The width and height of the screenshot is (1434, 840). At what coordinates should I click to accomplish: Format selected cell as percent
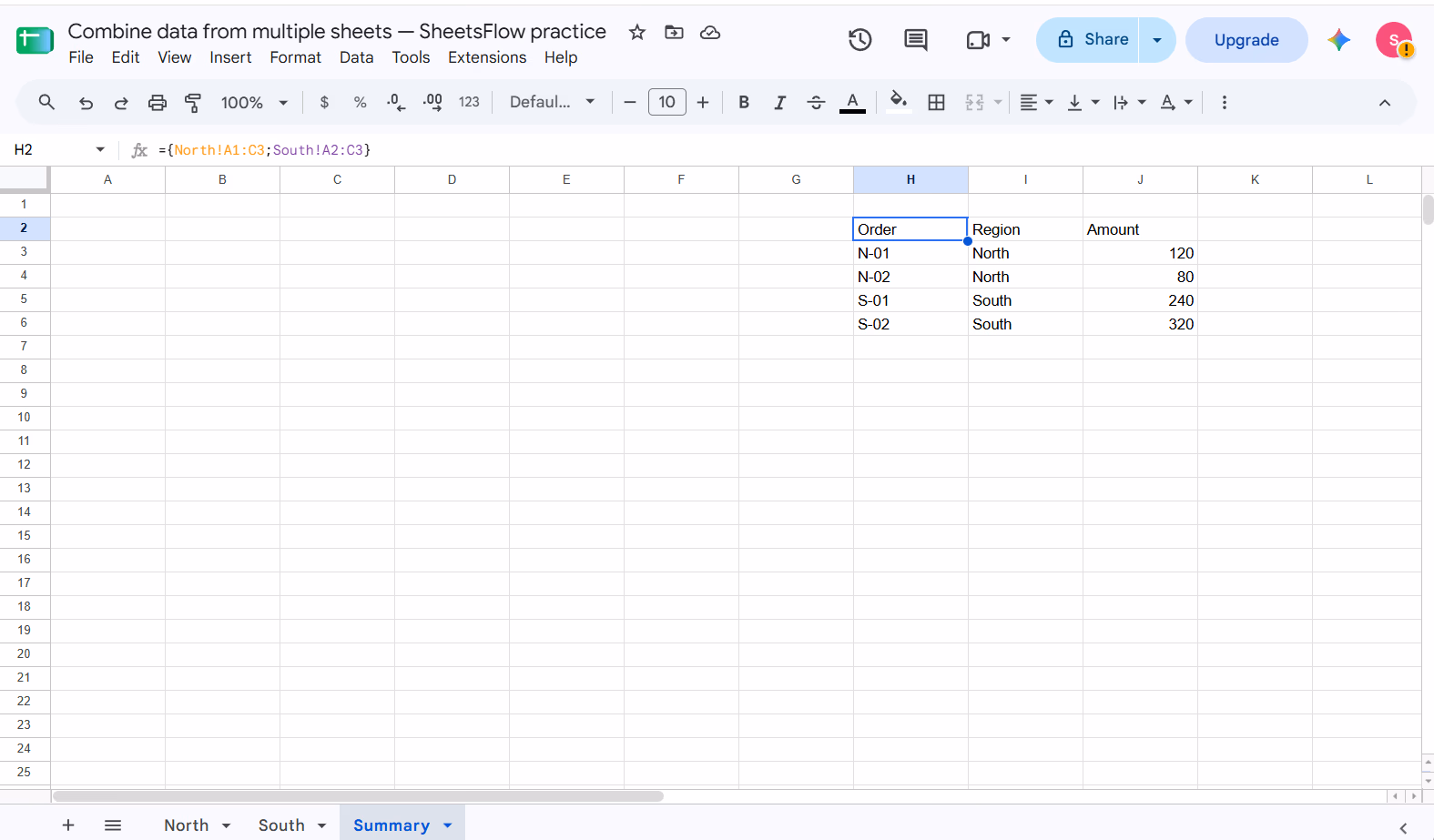click(x=361, y=103)
